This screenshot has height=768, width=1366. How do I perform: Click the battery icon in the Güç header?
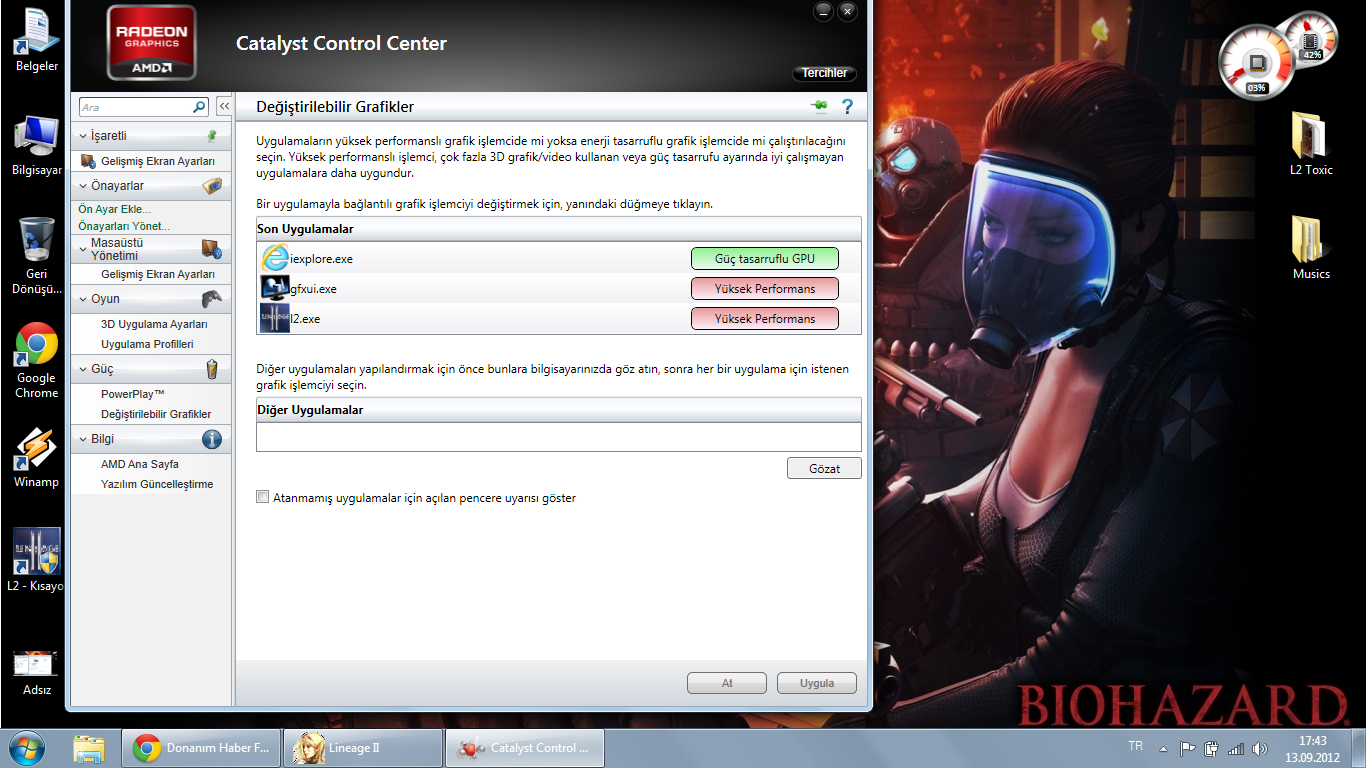[x=211, y=369]
